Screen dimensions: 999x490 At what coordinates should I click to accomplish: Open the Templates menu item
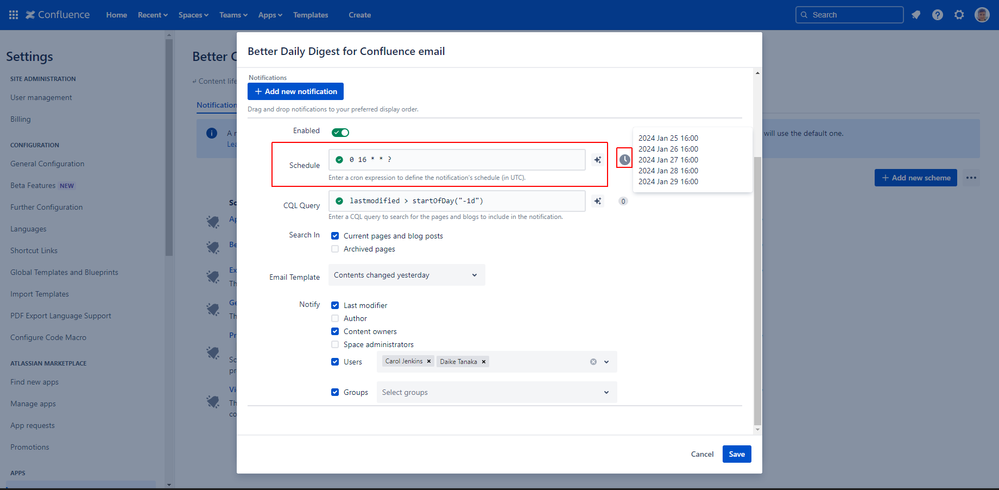click(310, 15)
